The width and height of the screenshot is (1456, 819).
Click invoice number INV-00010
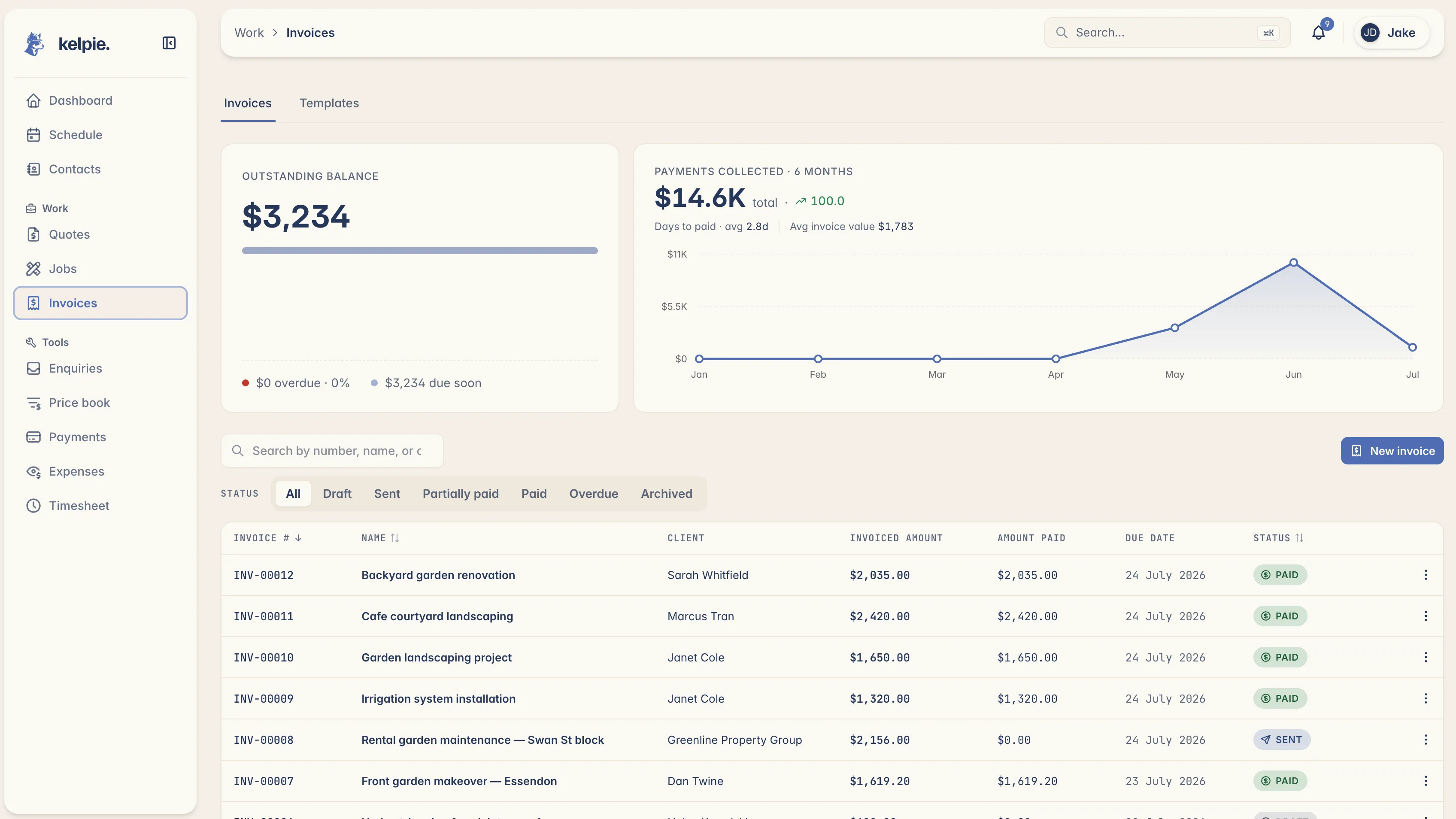(264, 657)
